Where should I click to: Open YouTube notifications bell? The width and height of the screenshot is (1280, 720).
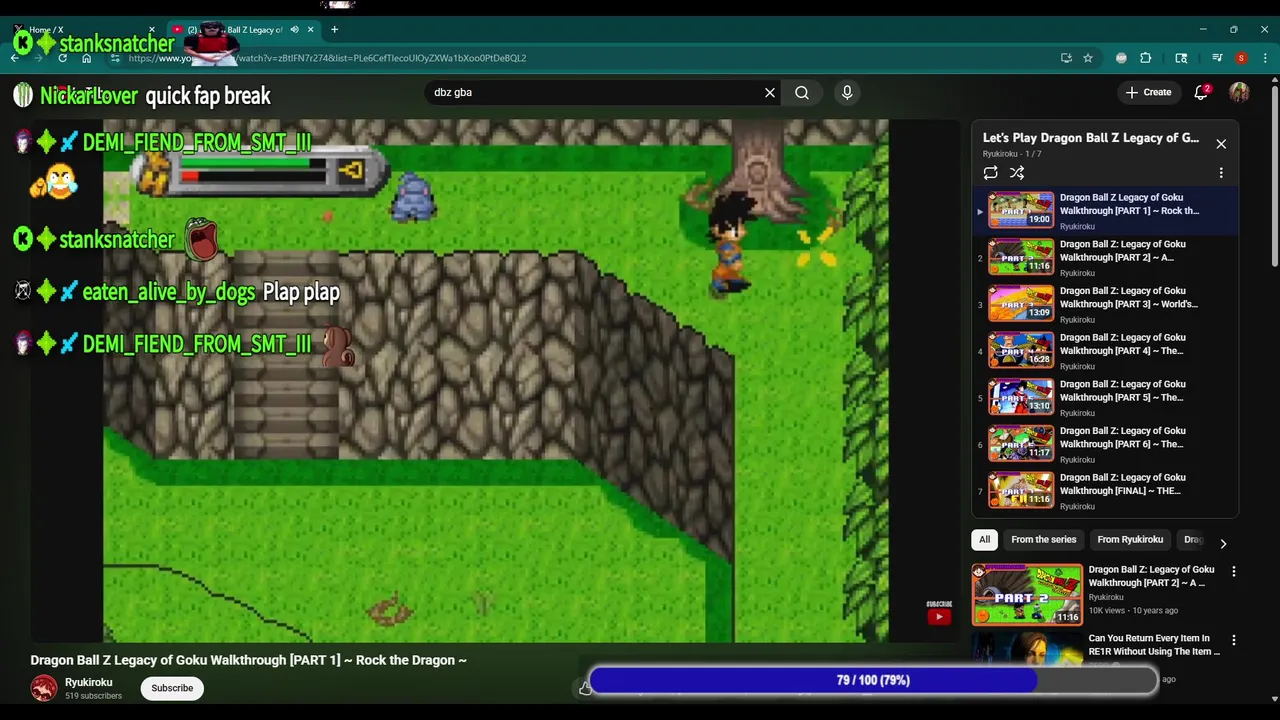(x=1201, y=92)
